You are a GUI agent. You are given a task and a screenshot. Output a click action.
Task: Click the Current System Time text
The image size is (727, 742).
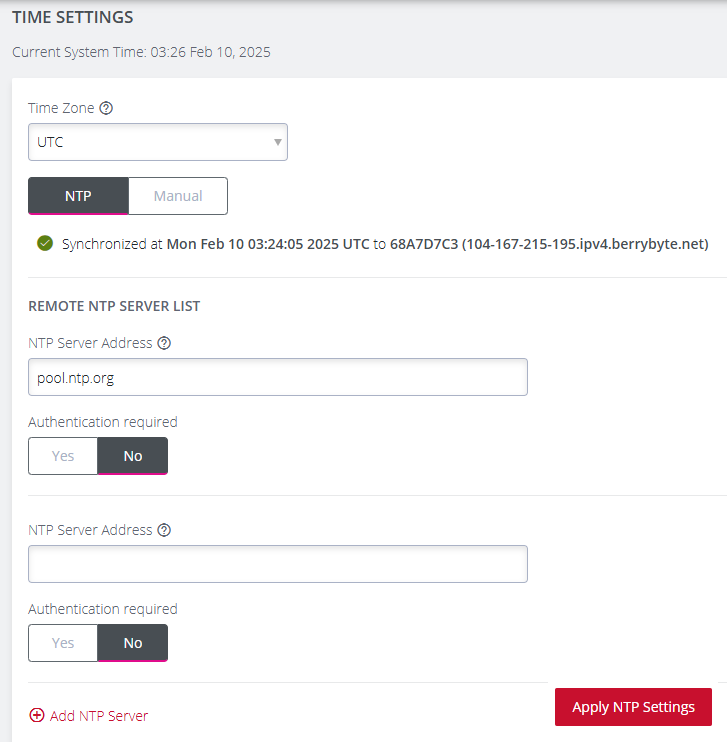[141, 52]
